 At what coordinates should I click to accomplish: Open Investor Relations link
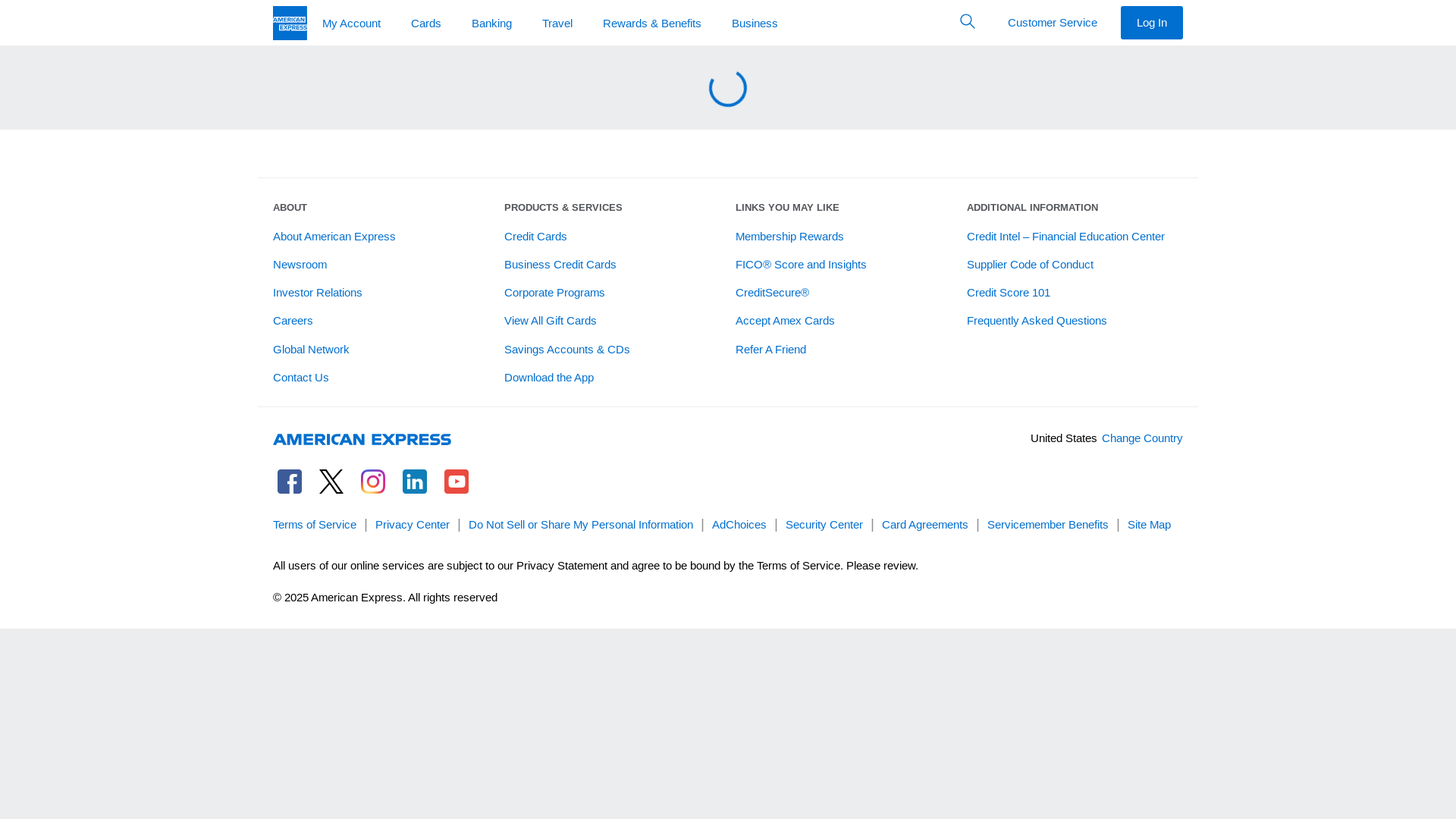[x=317, y=293]
